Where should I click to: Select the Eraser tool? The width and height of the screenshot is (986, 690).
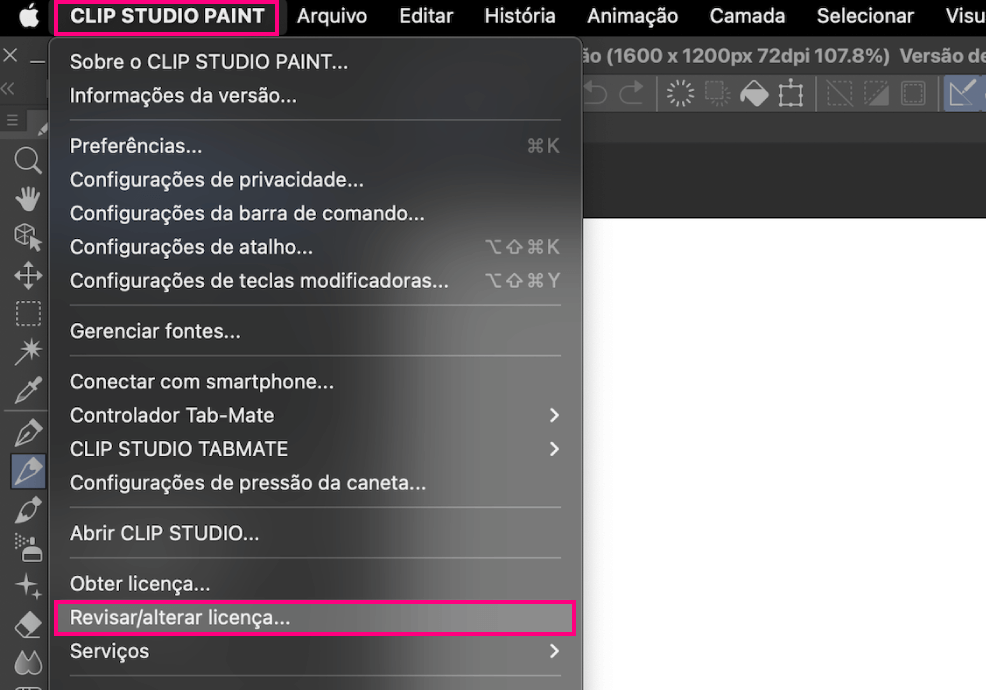click(28, 624)
